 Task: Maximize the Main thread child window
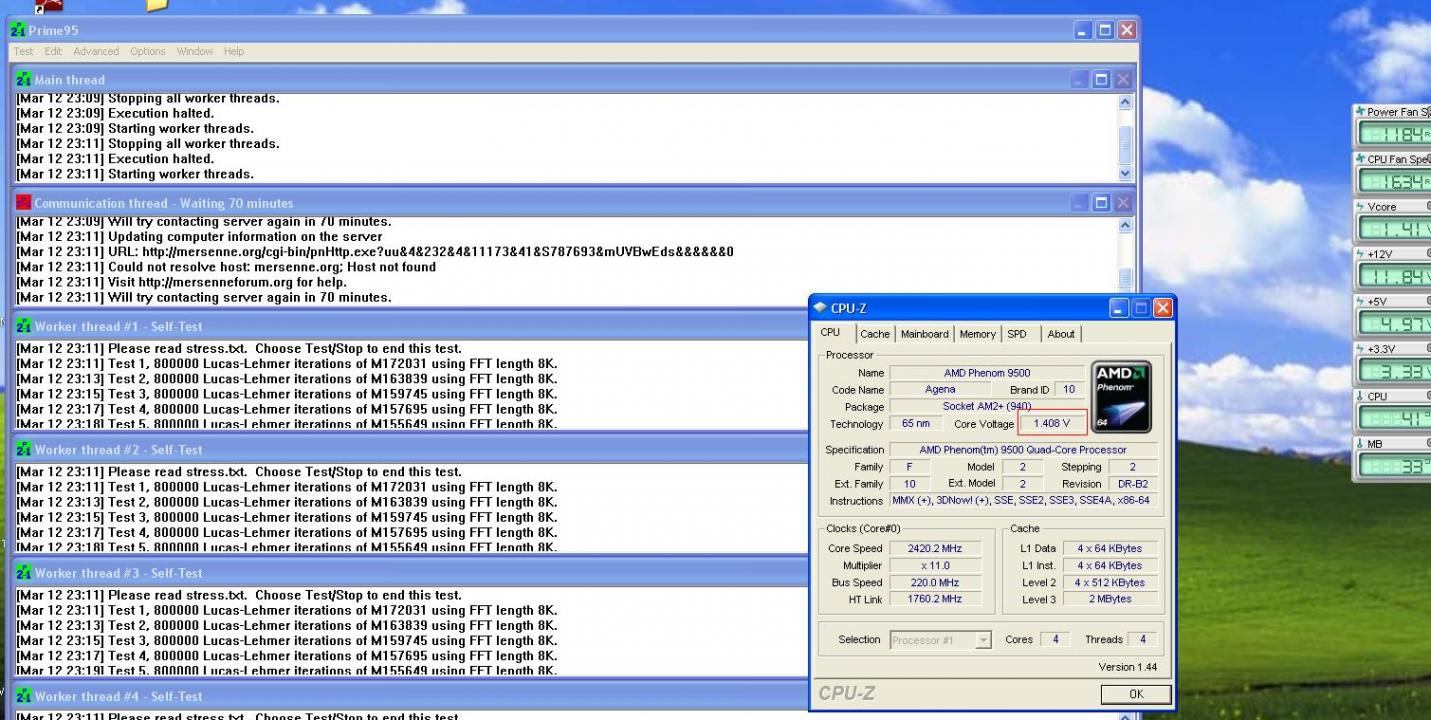[1102, 79]
